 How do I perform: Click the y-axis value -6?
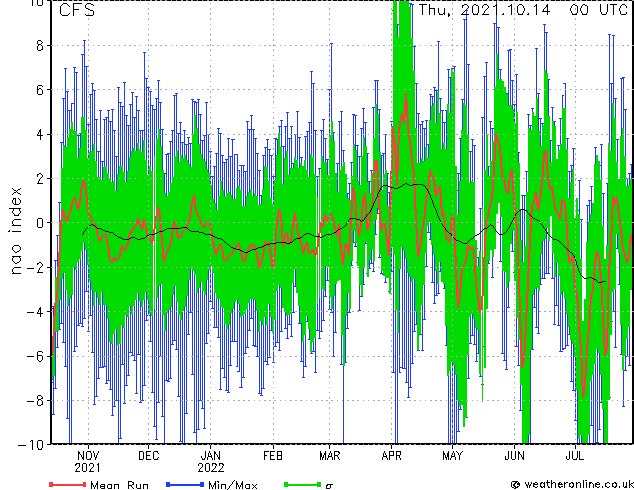tap(35, 356)
